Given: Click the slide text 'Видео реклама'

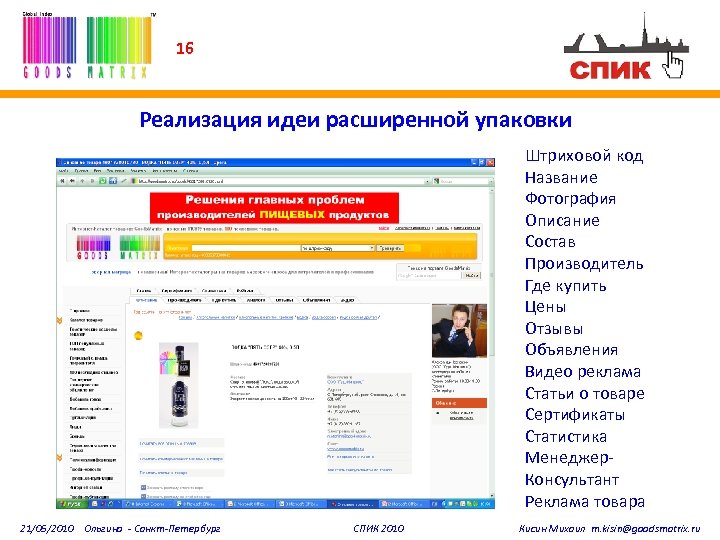Looking at the screenshot, I should tap(583, 371).
